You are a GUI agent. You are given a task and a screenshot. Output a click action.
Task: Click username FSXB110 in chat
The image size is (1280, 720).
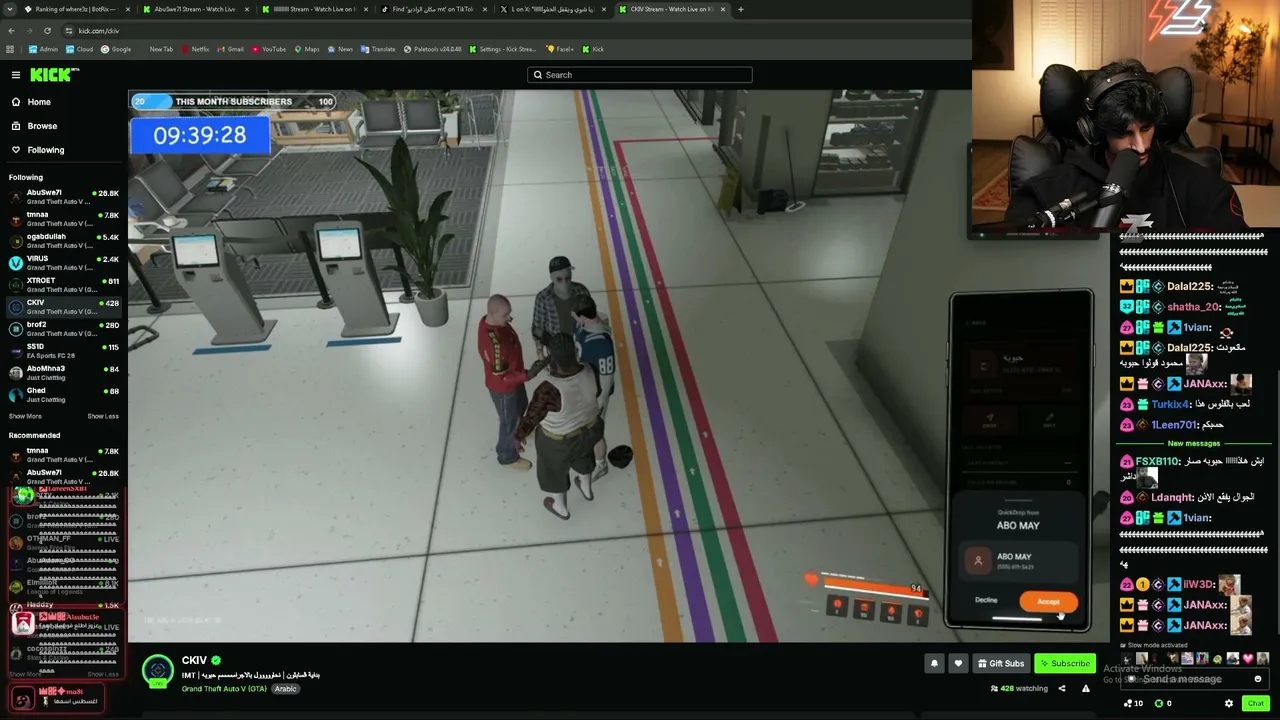point(1157,461)
